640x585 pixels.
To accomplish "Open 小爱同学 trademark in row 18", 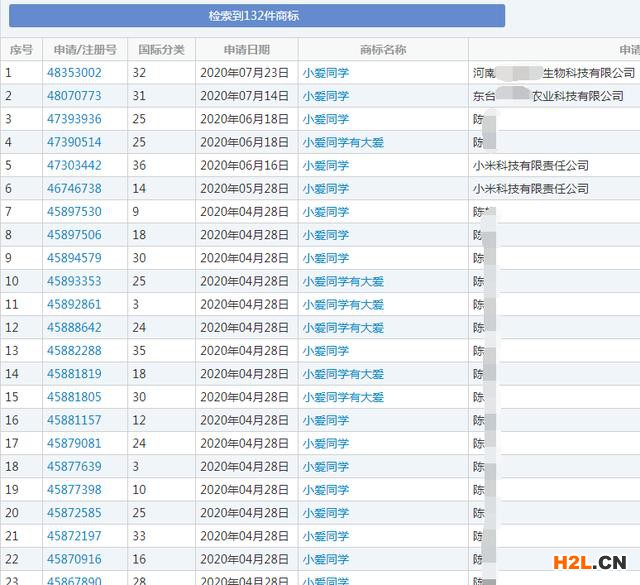I will (326, 466).
